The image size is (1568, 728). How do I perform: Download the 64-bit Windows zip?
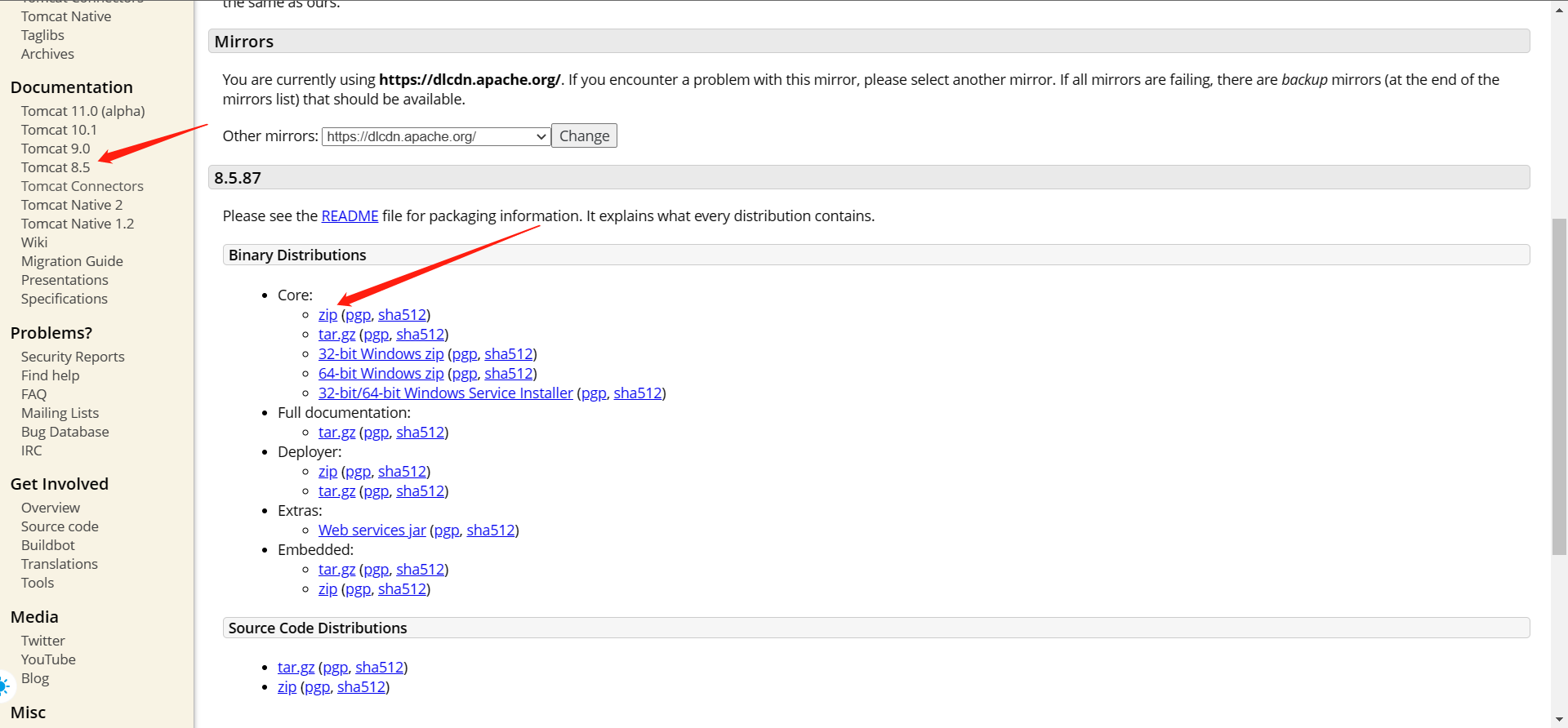pos(381,374)
